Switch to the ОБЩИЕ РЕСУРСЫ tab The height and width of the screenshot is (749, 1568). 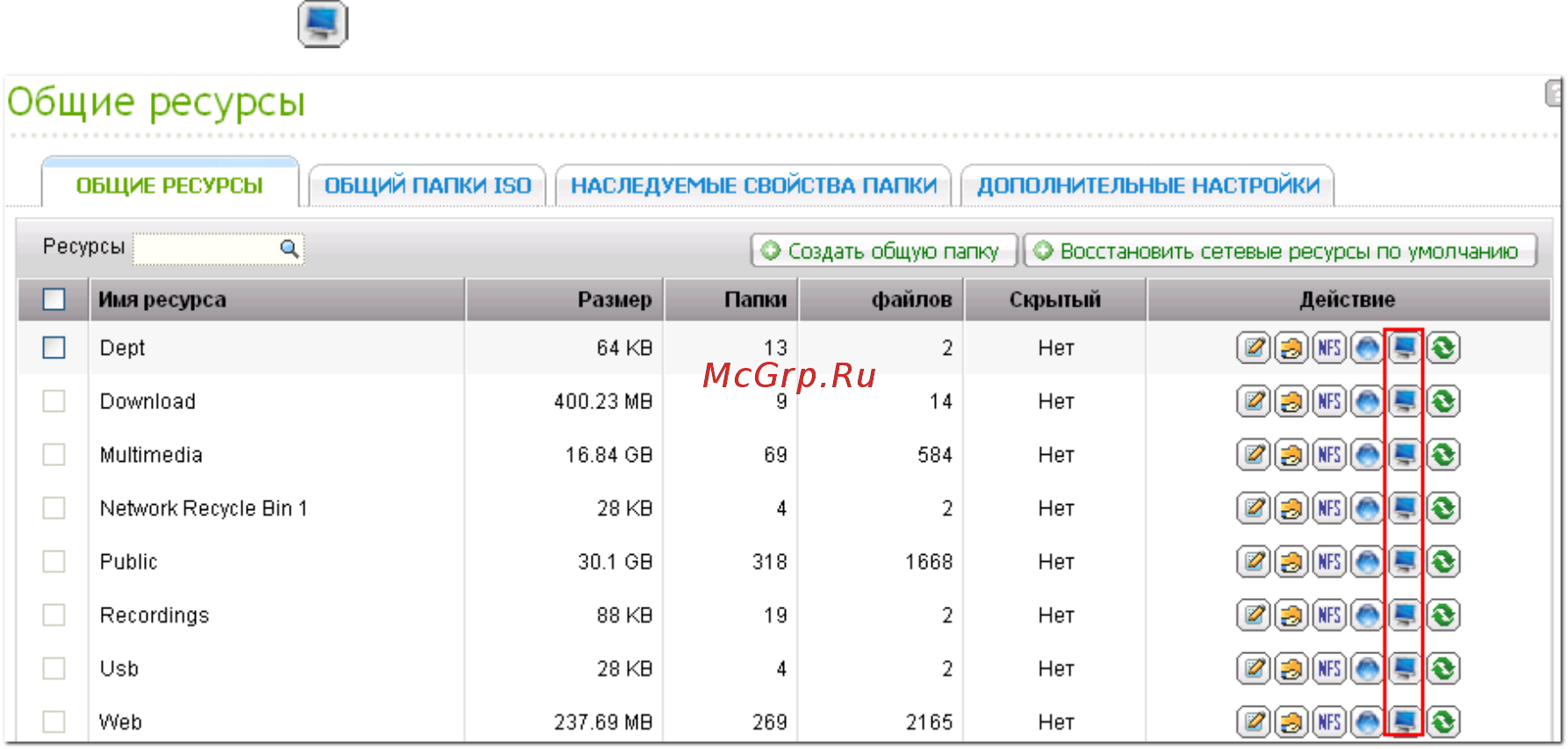click(x=169, y=184)
